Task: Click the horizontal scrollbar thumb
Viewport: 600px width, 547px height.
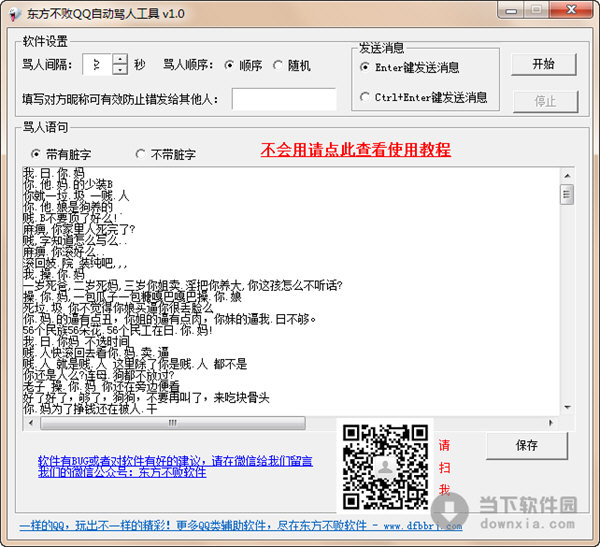Action: 173,423
